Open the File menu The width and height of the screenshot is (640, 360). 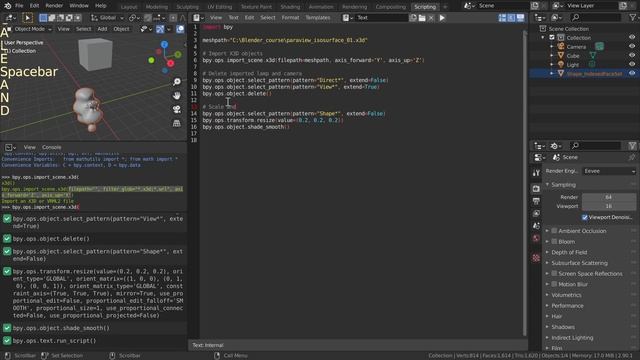pyautogui.click(x=19, y=6)
